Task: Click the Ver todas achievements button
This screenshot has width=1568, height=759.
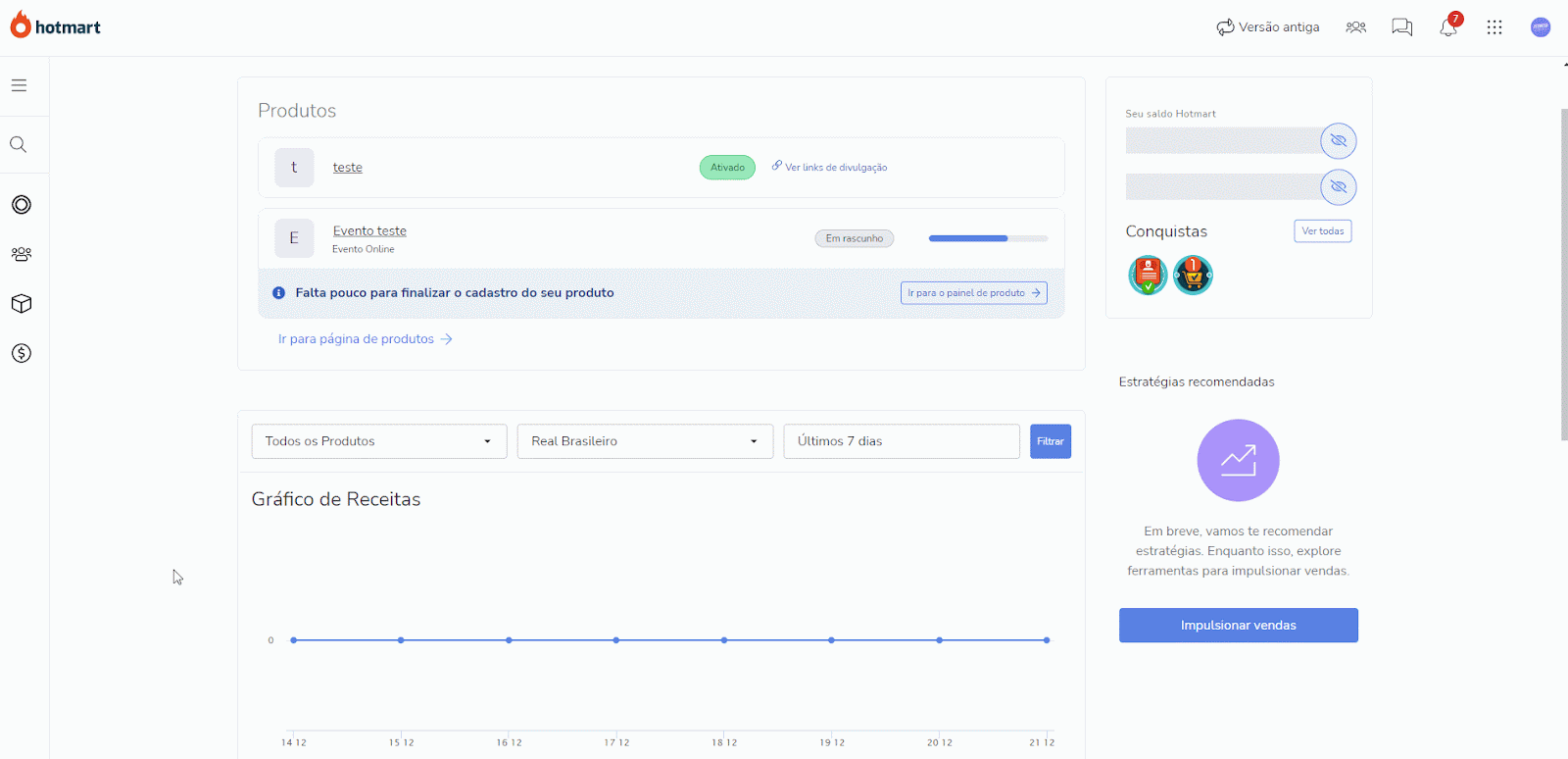Action: pyautogui.click(x=1323, y=231)
